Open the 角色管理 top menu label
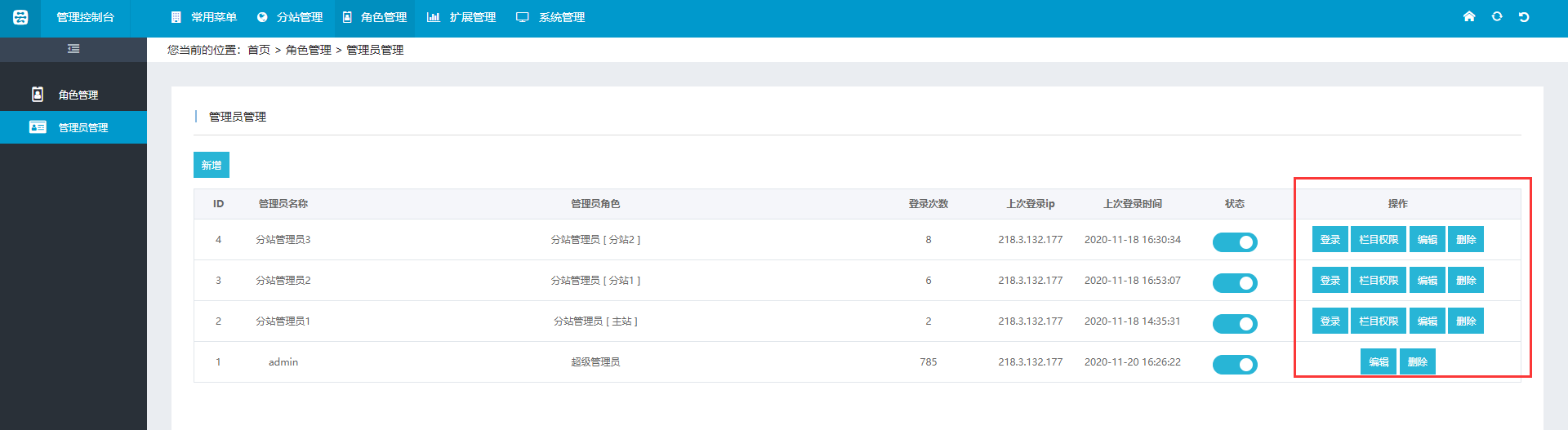This screenshot has width=1568, height=430. coord(384,17)
